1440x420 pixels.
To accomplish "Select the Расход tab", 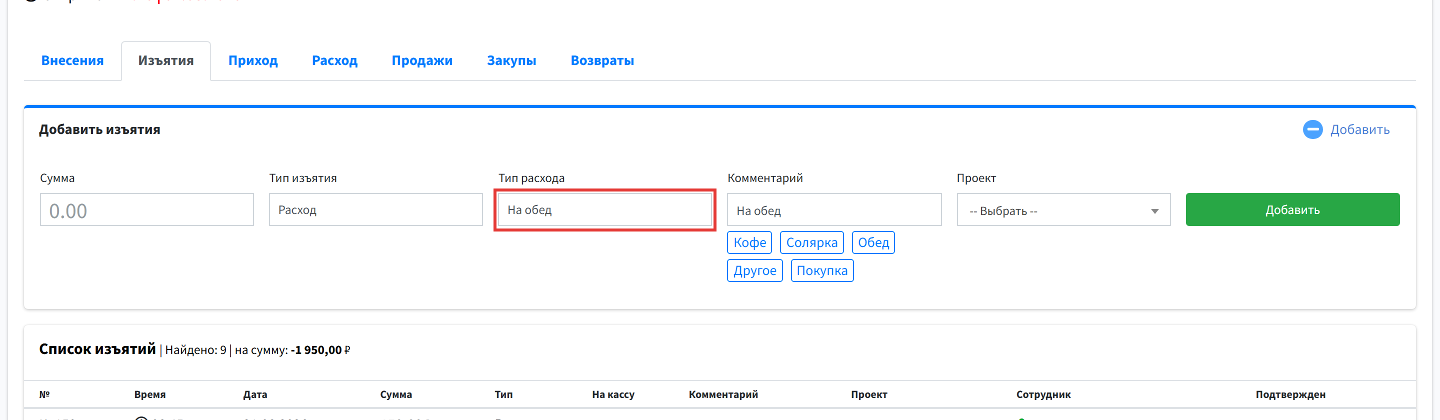I will (335, 61).
